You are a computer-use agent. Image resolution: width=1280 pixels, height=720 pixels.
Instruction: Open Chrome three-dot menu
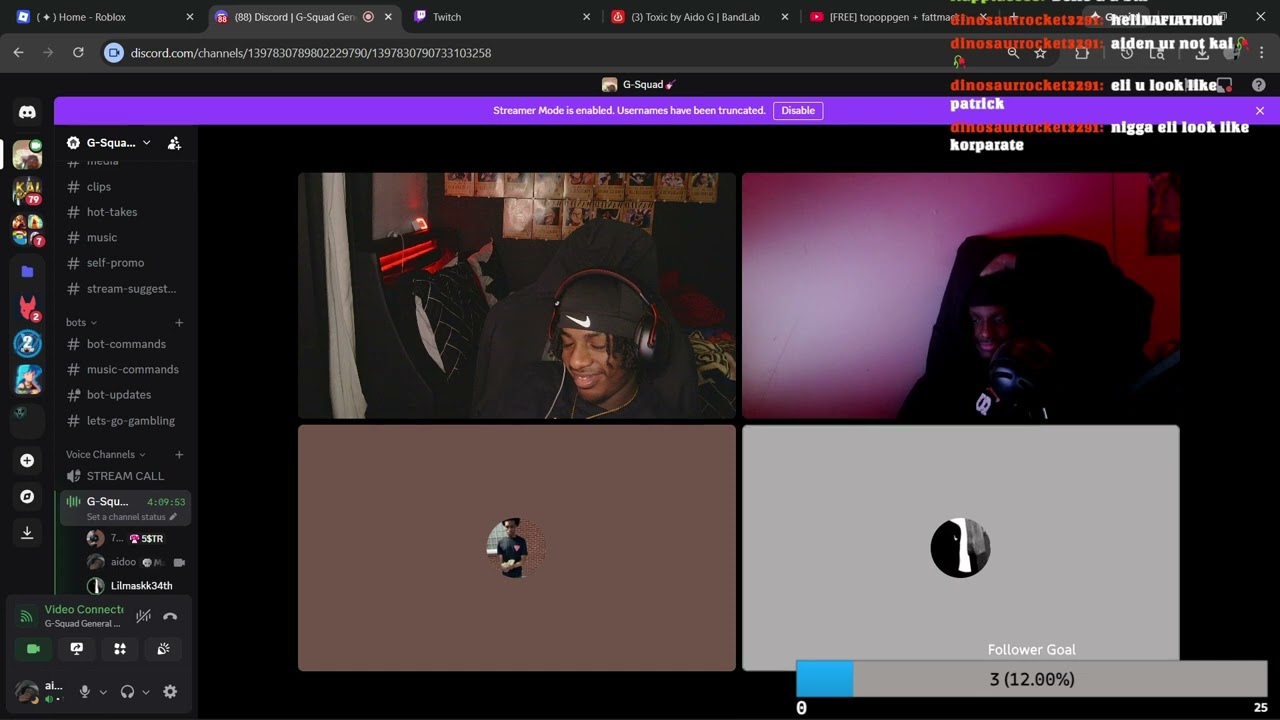pos(1261,53)
